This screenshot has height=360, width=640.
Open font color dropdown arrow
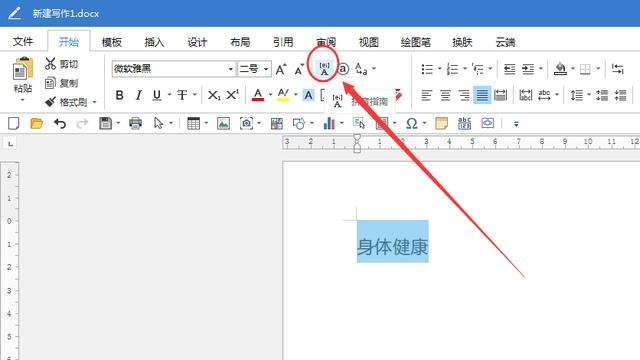coord(270,95)
